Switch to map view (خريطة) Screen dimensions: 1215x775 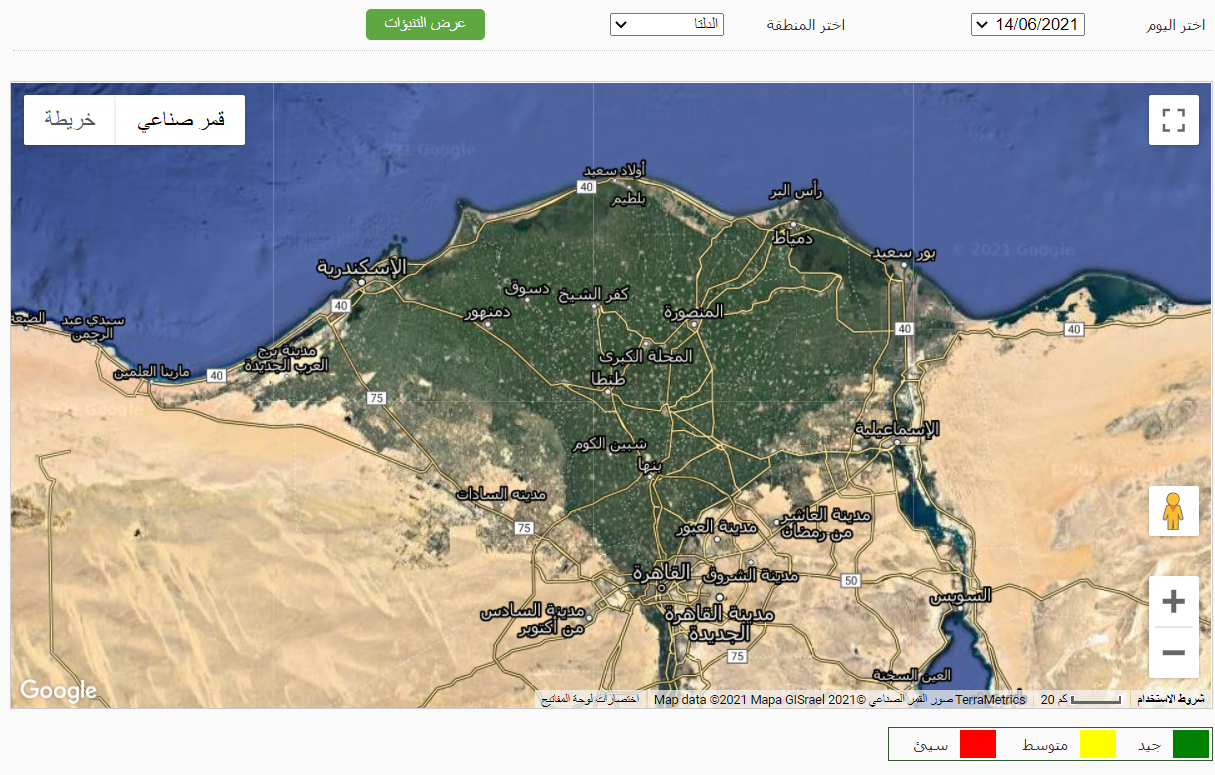(70, 120)
